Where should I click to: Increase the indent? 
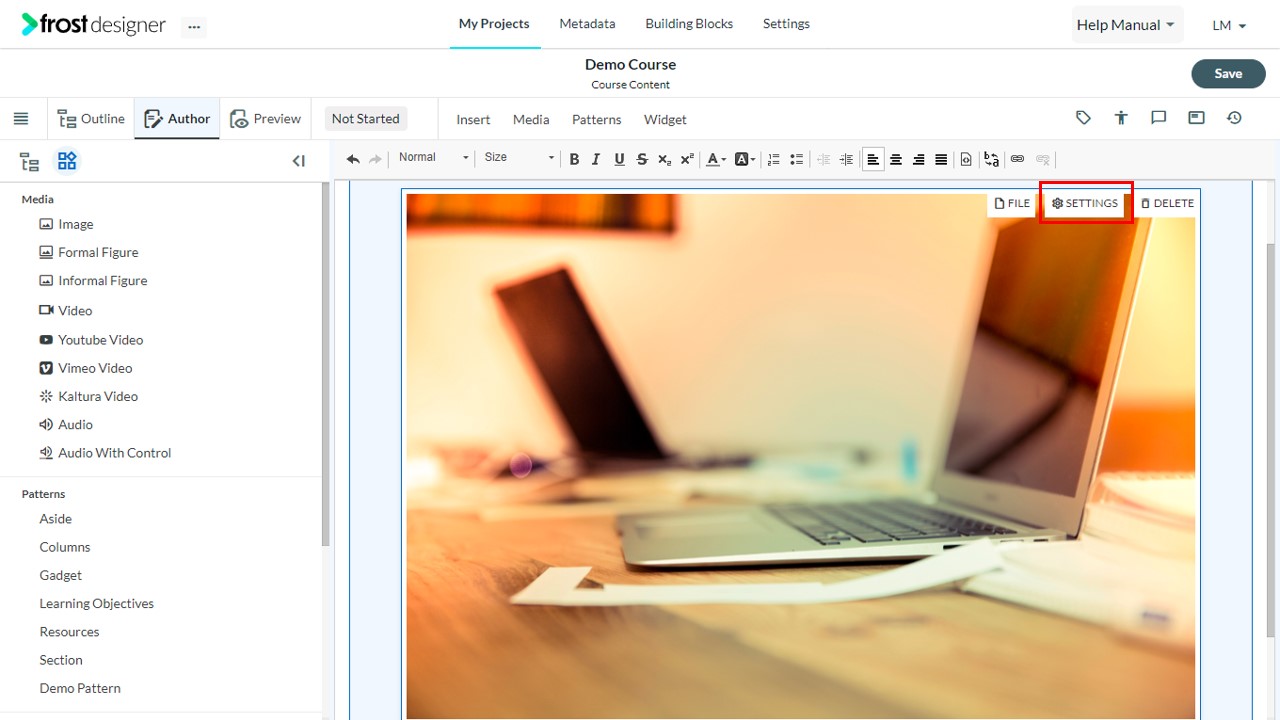tap(846, 159)
